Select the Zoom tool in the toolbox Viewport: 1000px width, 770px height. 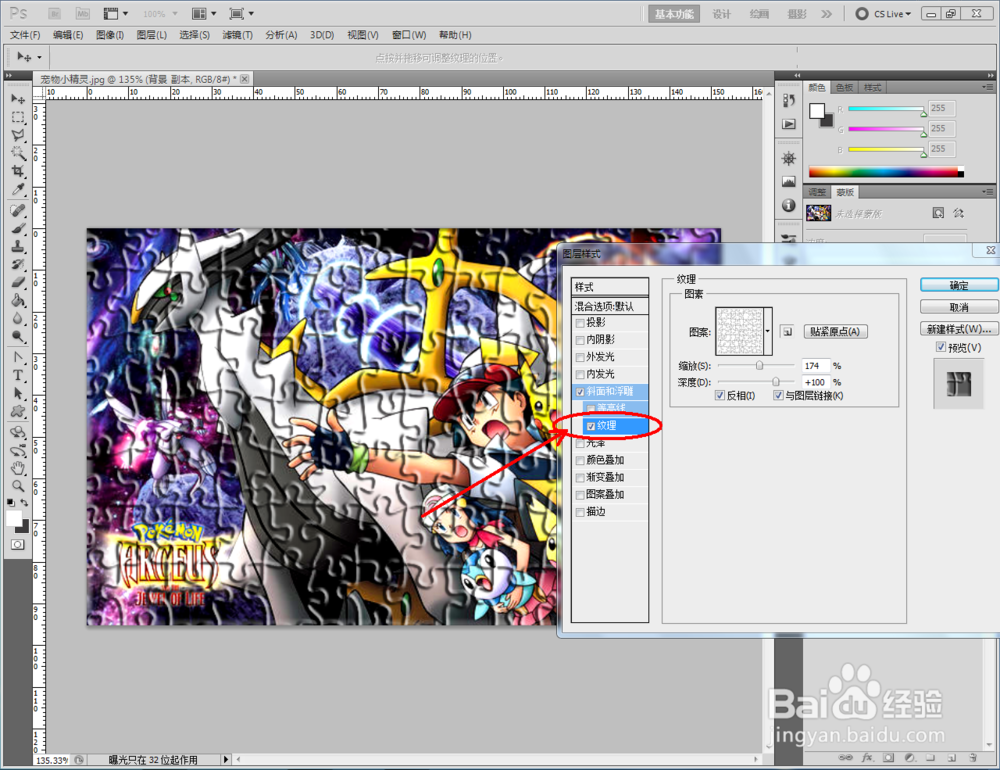[x=18, y=486]
